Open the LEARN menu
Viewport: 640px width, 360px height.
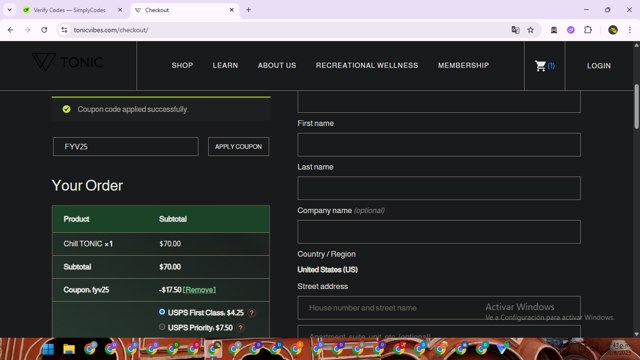click(225, 65)
